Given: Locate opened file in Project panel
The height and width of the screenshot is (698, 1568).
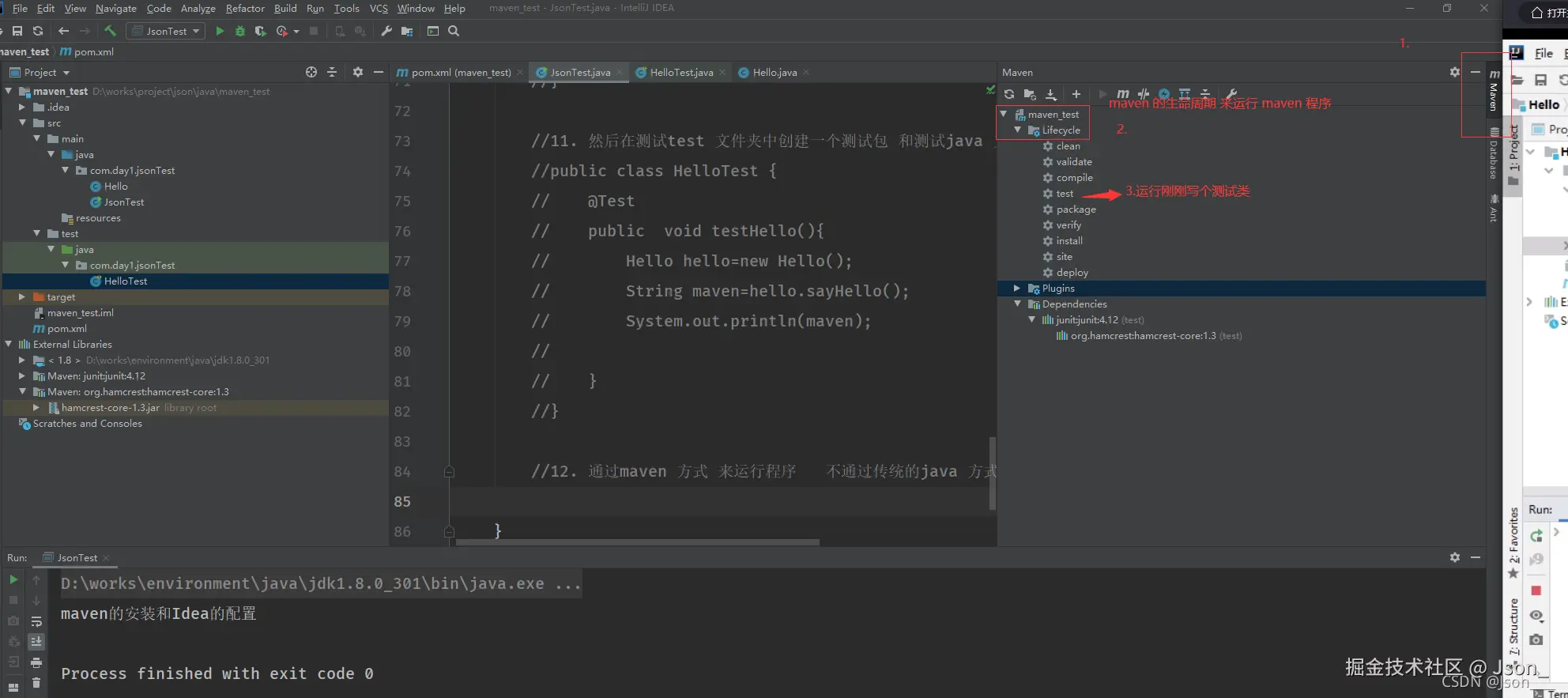Looking at the screenshot, I should pos(311,72).
